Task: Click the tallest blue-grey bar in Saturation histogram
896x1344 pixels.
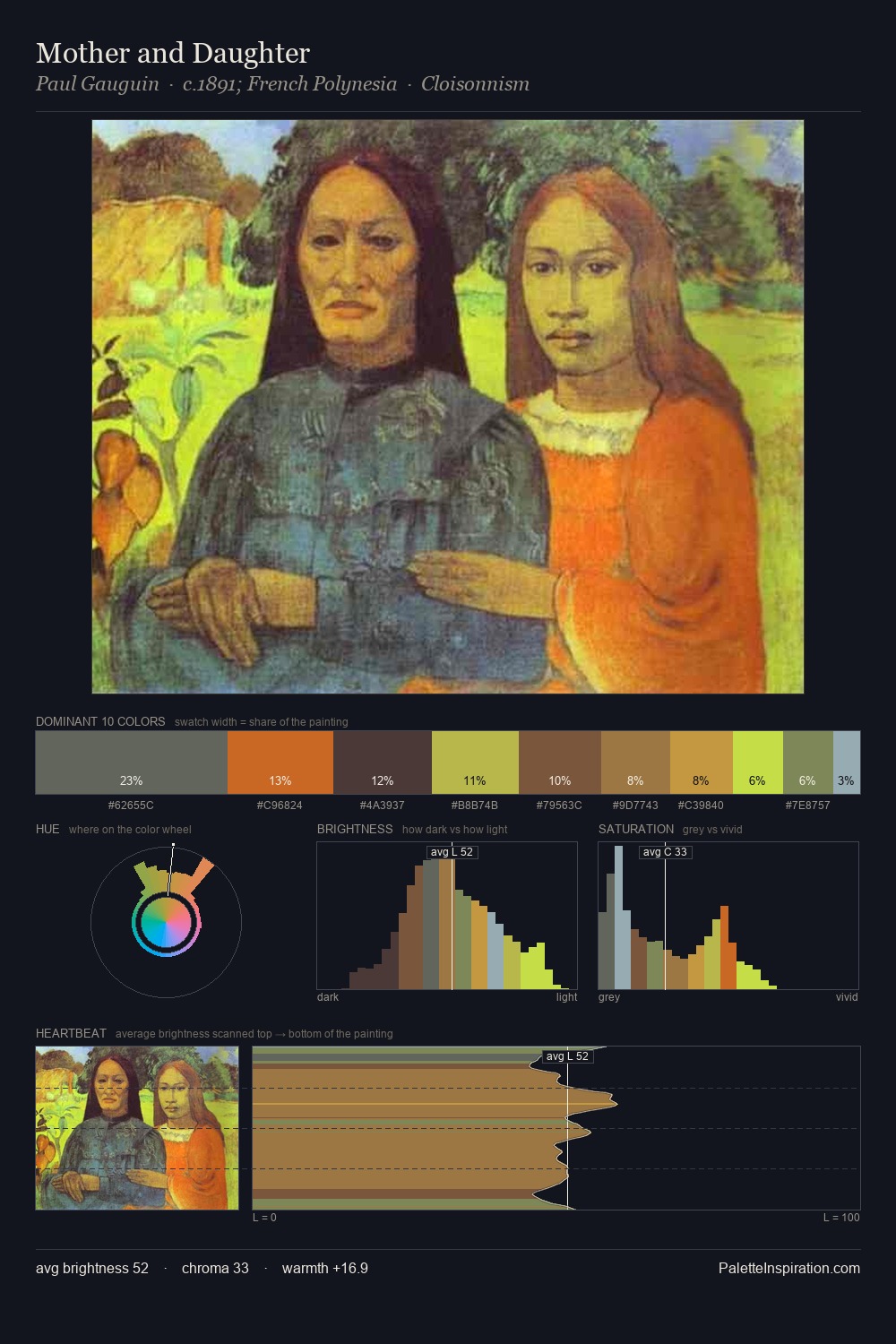Action: click(x=618, y=918)
